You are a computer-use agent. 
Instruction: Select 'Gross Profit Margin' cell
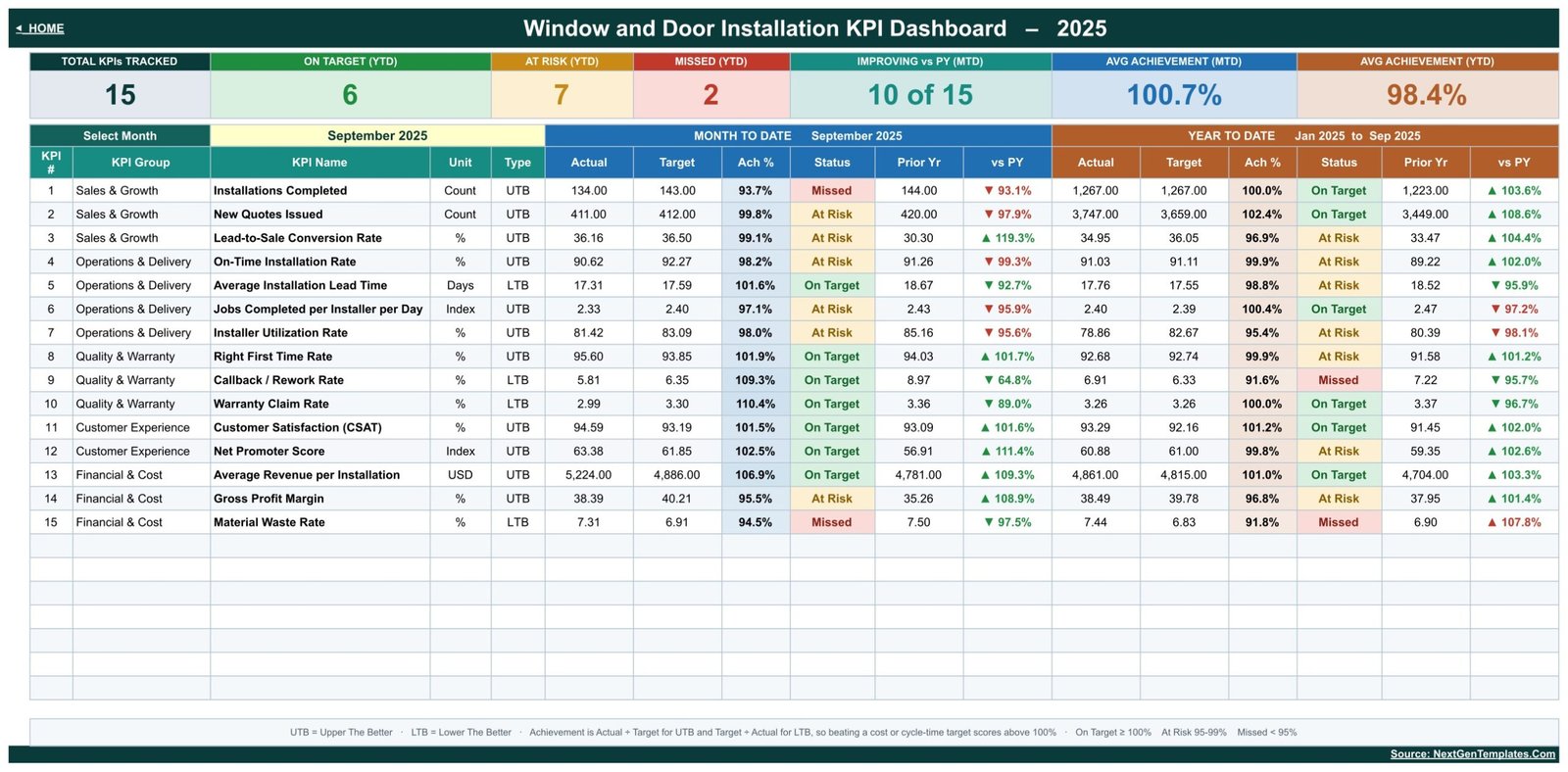point(319,499)
